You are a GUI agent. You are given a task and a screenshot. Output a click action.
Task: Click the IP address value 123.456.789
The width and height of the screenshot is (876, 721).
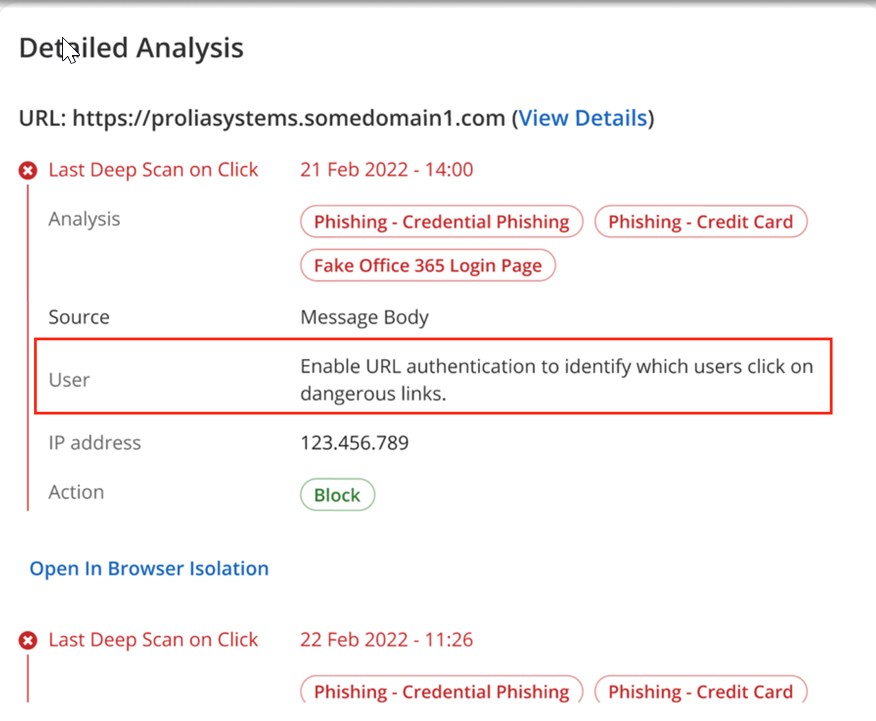354,443
